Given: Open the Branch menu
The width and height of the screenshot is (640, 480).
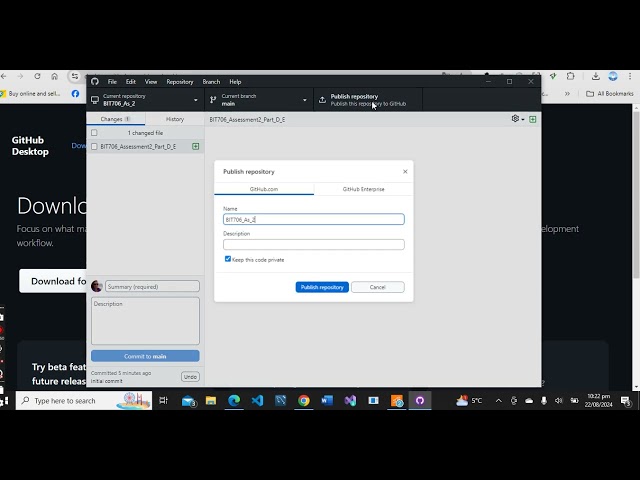Looking at the screenshot, I should pyautogui.click(x=211, y=82).
